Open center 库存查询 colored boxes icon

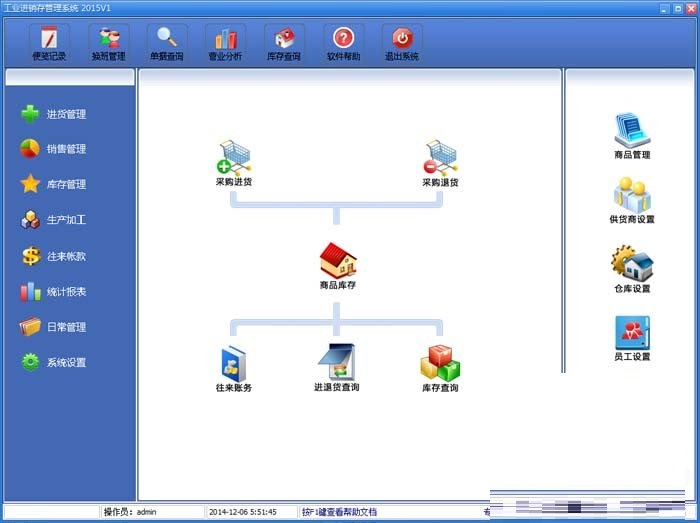pos(440,369)
